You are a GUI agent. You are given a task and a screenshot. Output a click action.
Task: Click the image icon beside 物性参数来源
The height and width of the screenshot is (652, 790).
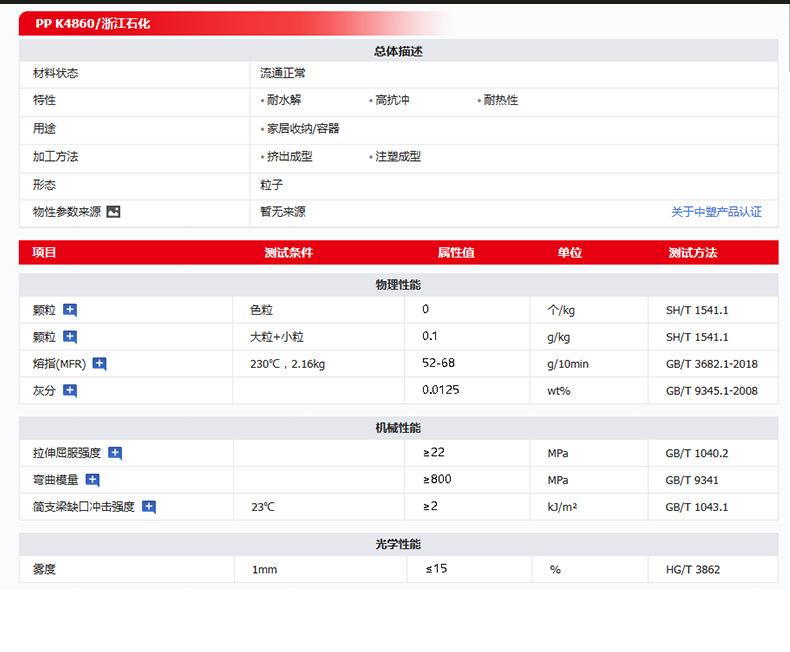[113, 212]
